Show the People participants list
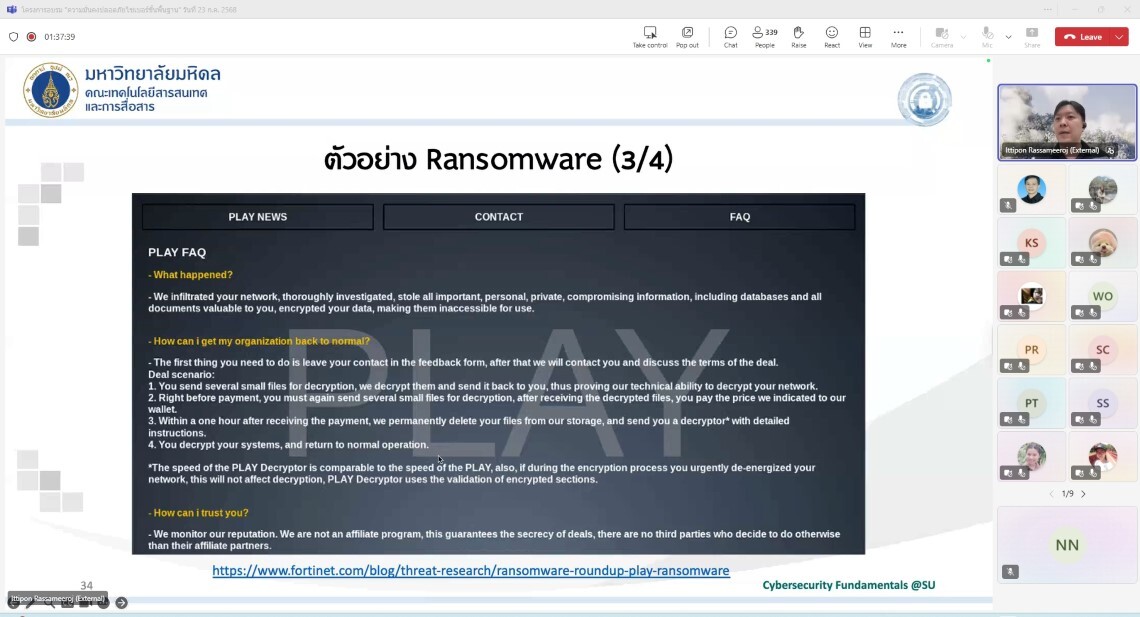This screenshot has width=1140, height=617. [765, 37]
